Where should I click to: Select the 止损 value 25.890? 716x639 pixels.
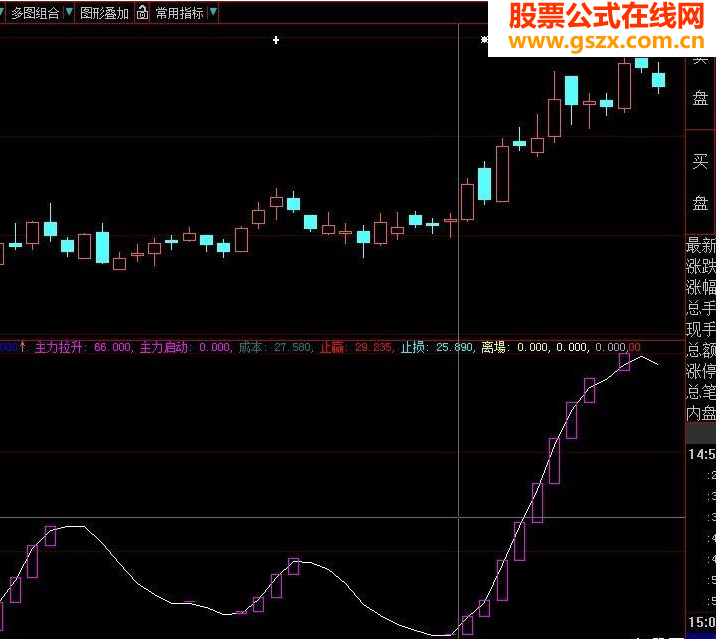pyautogui.click(x=454, y=348)
